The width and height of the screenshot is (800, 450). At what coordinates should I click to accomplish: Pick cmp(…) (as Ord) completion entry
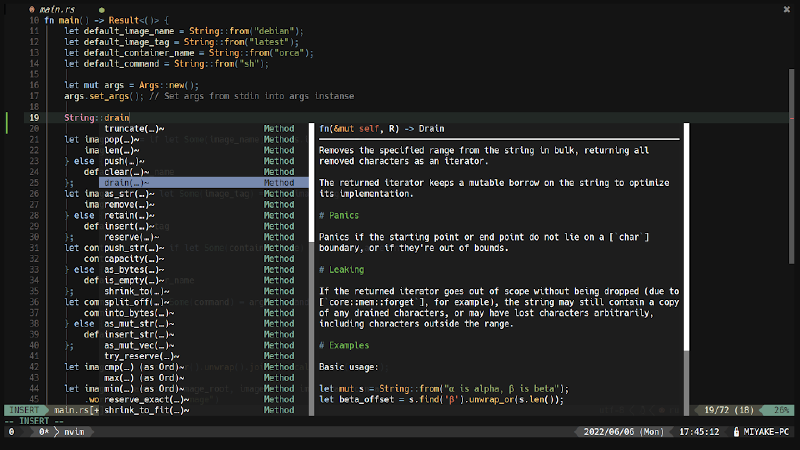tap(204, 367)
